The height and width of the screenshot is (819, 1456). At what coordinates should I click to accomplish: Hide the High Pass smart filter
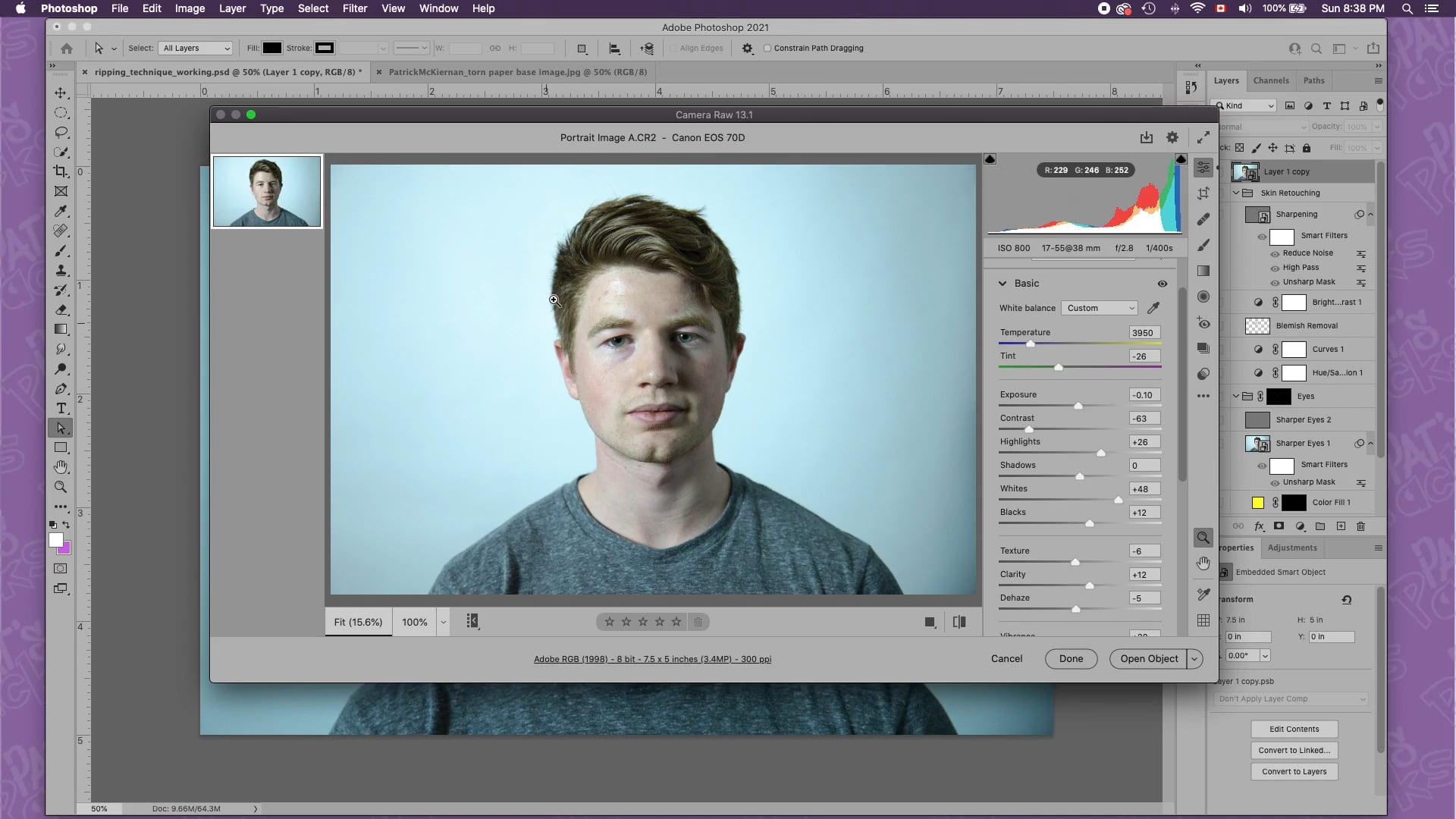tap(1275, 268)
